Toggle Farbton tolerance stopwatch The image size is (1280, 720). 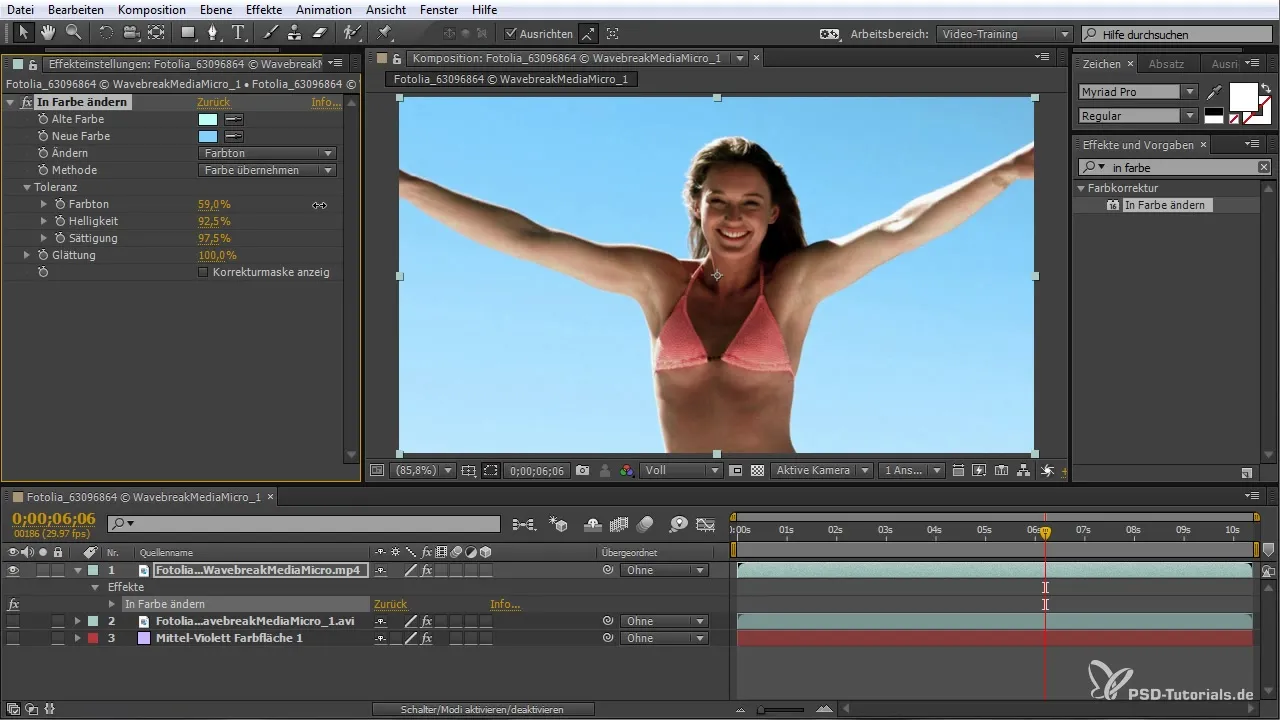point(60,204)
